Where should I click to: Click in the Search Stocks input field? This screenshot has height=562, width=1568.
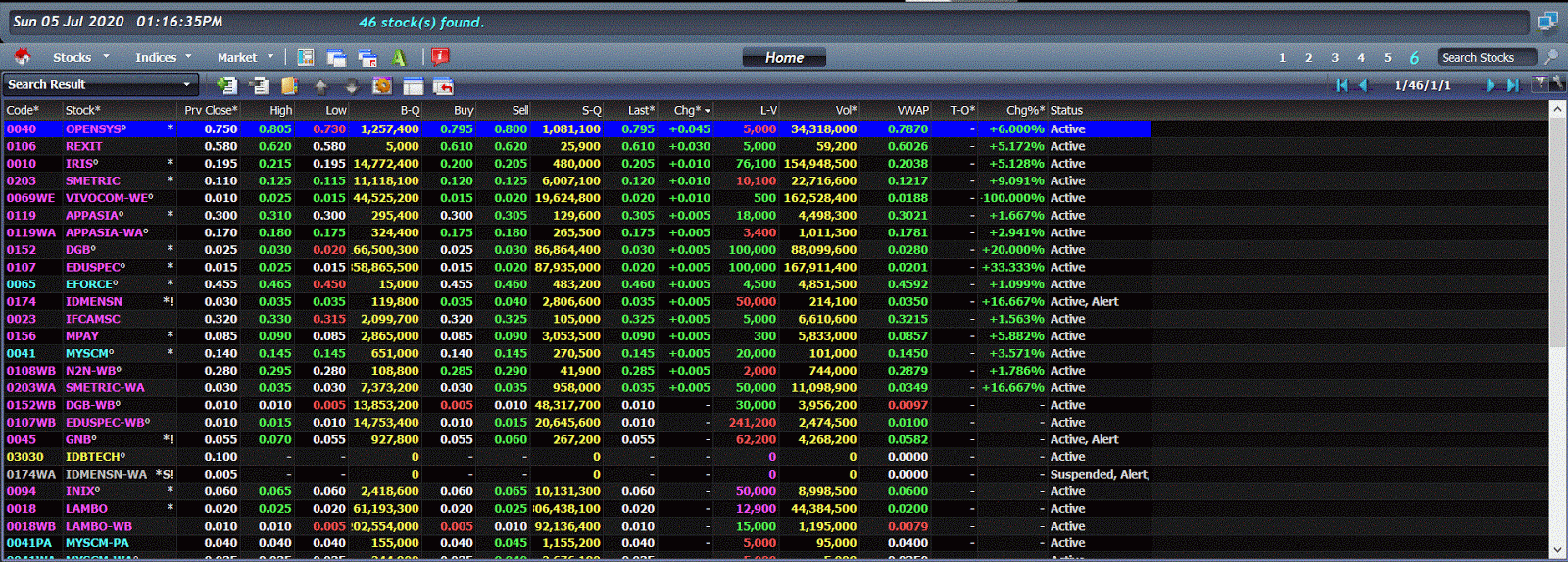pyautogui.click(x=1489, y=57)
